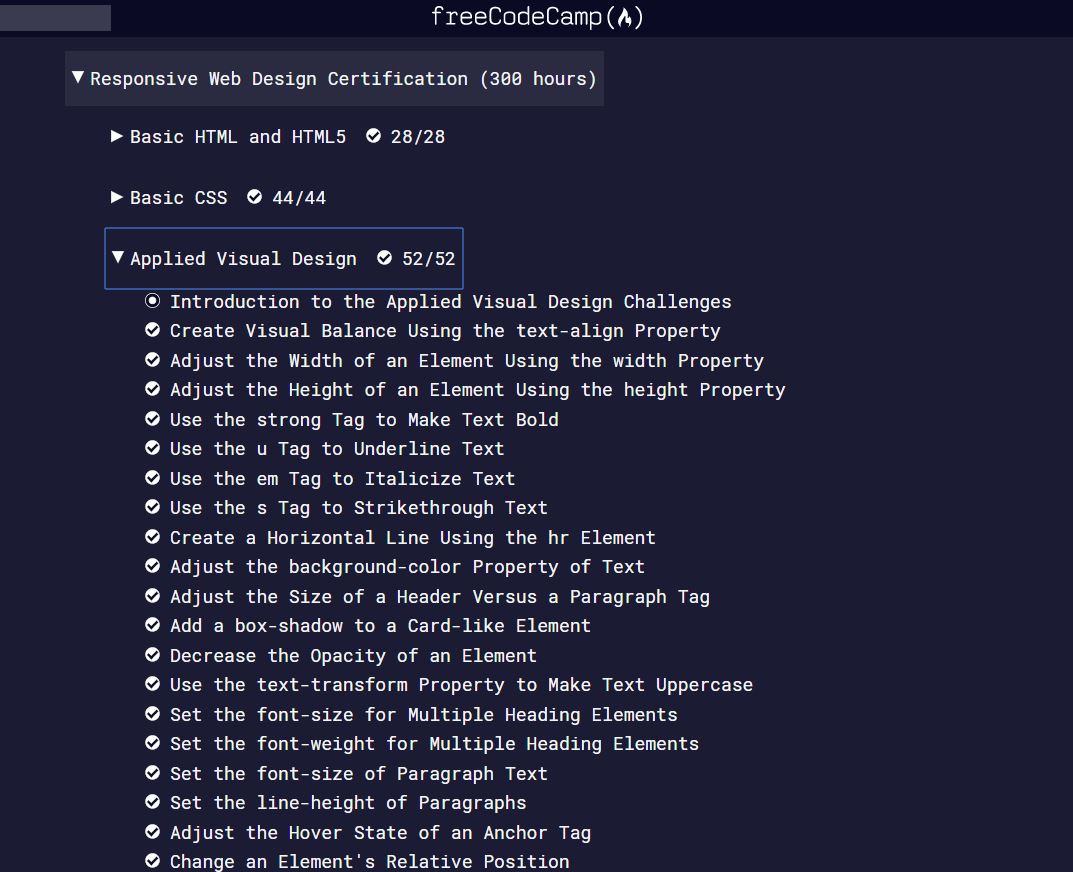Click checkmark next to font-weight Multiple Heading challenge
Image resolution: width=1073 pixels, height=872 pixels.
tap(153, 743)
